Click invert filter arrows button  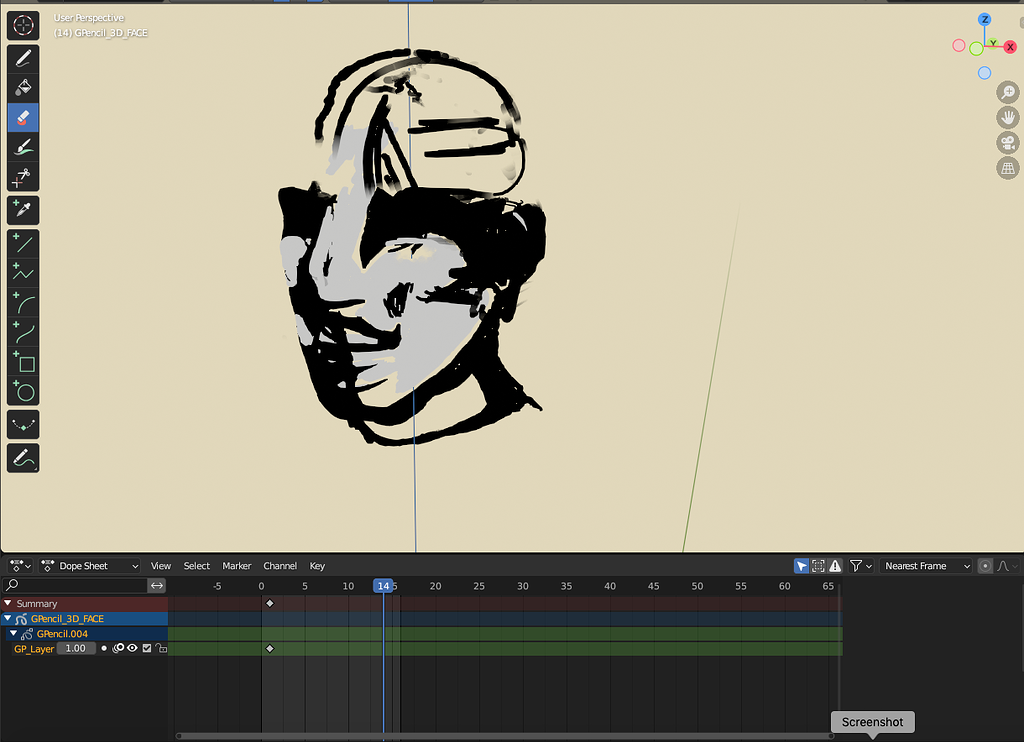pos(157,586)
